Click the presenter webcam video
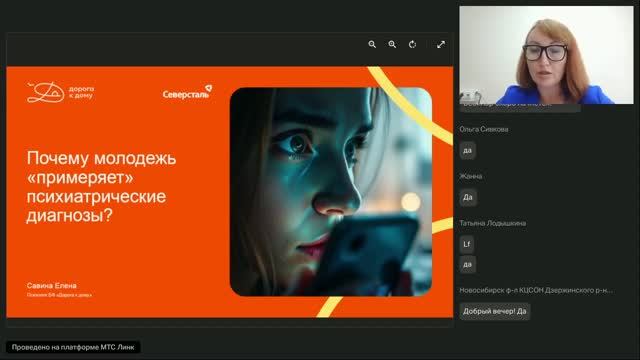The image size is (640, 360). click(546, 55)
